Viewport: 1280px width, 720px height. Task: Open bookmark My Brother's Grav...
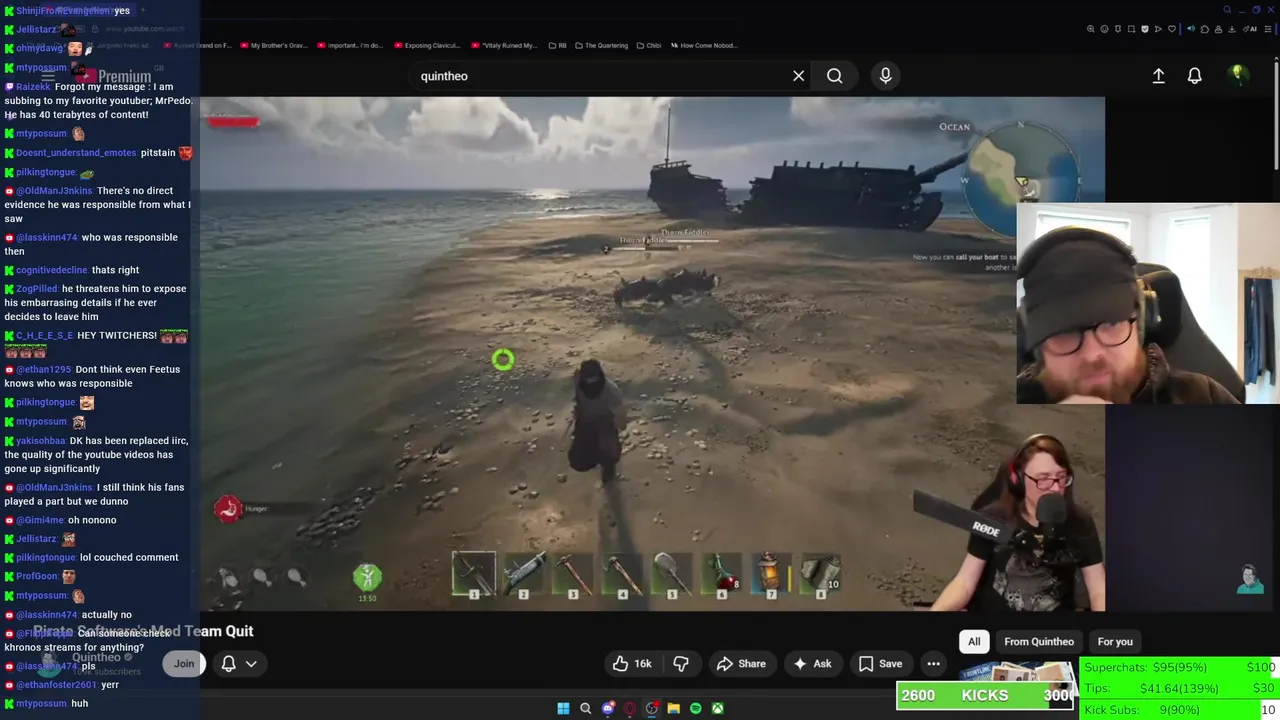274,45
